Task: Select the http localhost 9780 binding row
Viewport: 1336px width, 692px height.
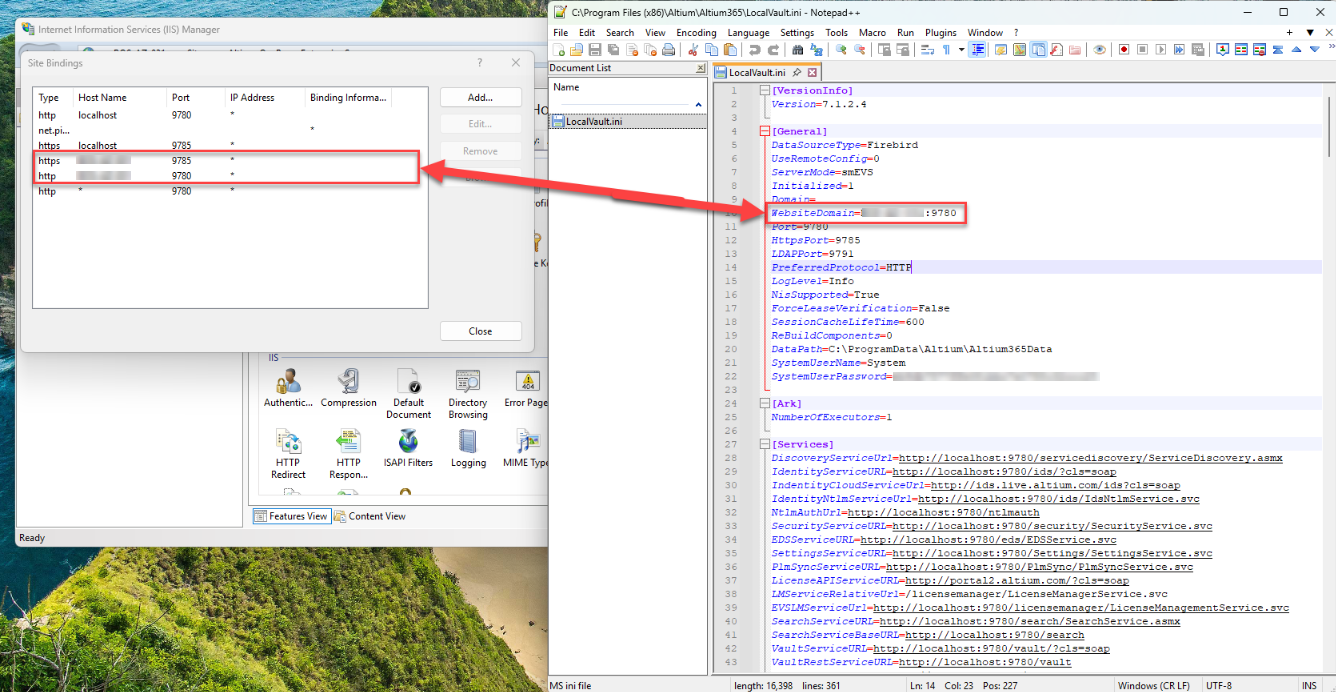Action: click(232, 115)
